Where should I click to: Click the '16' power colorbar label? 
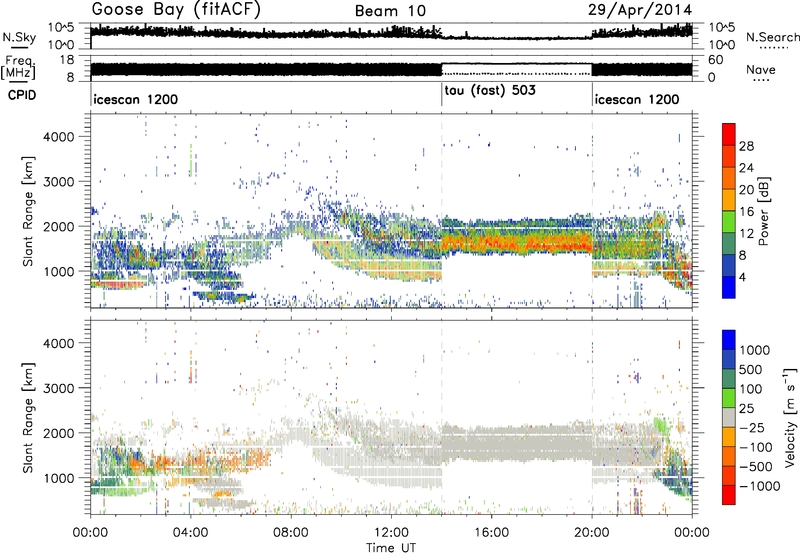(x=746, y=212)
